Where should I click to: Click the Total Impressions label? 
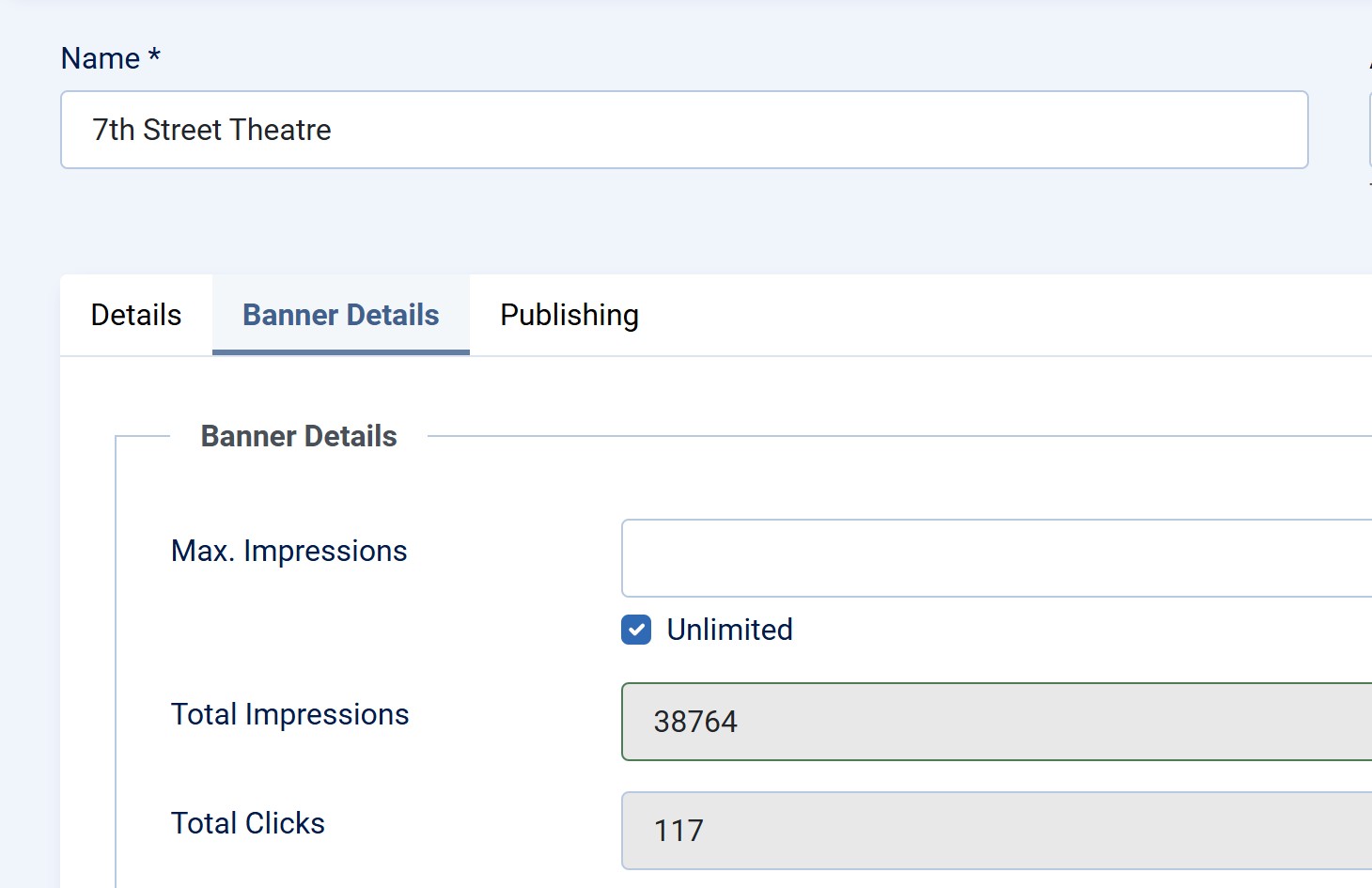(x=289, y=714)
